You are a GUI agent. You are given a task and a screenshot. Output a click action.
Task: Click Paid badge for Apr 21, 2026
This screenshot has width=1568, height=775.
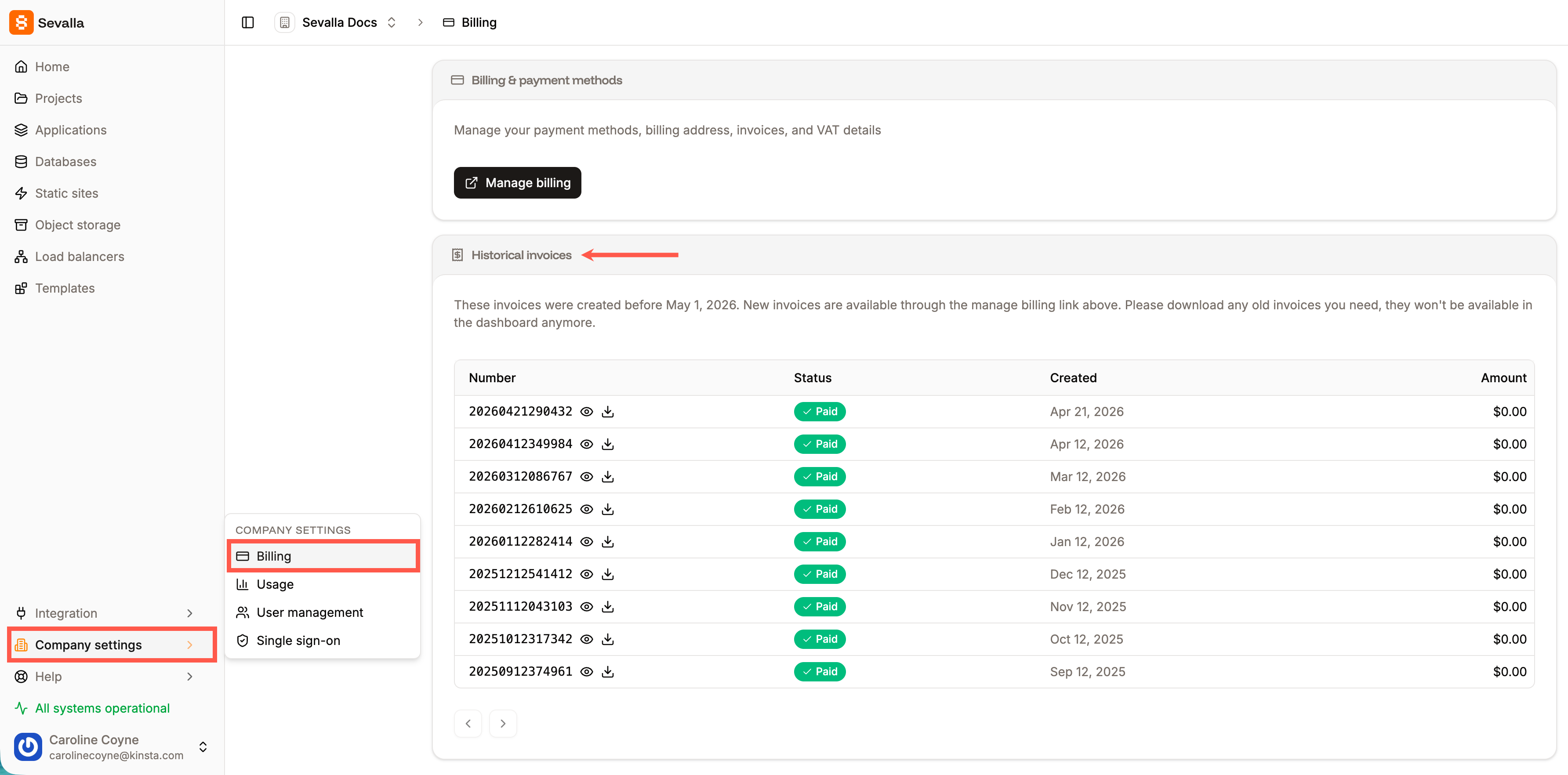[820, 412]
